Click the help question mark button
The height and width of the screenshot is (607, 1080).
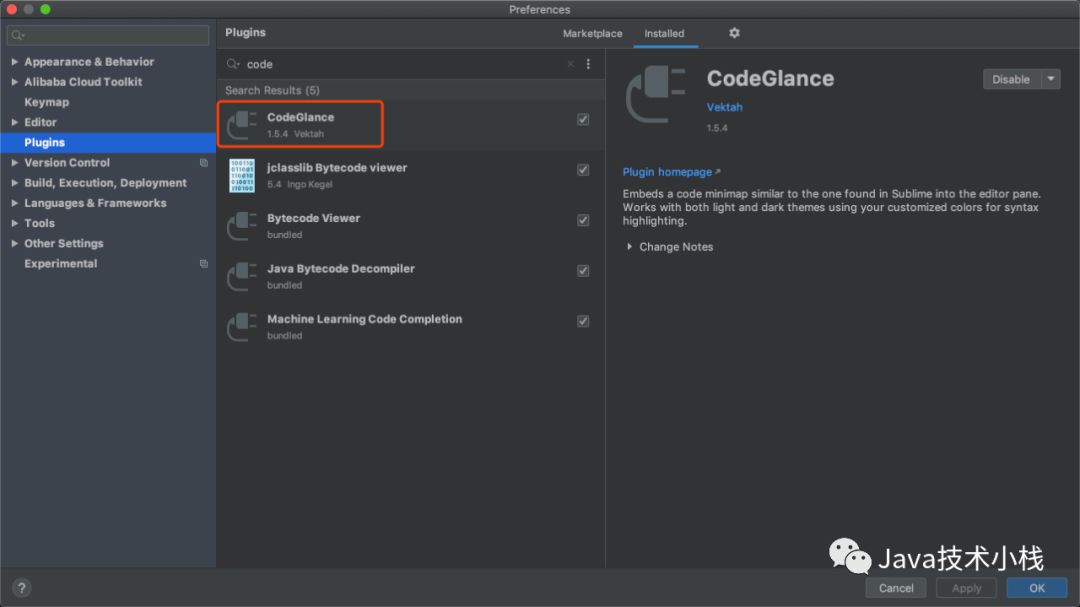(21, 588)
